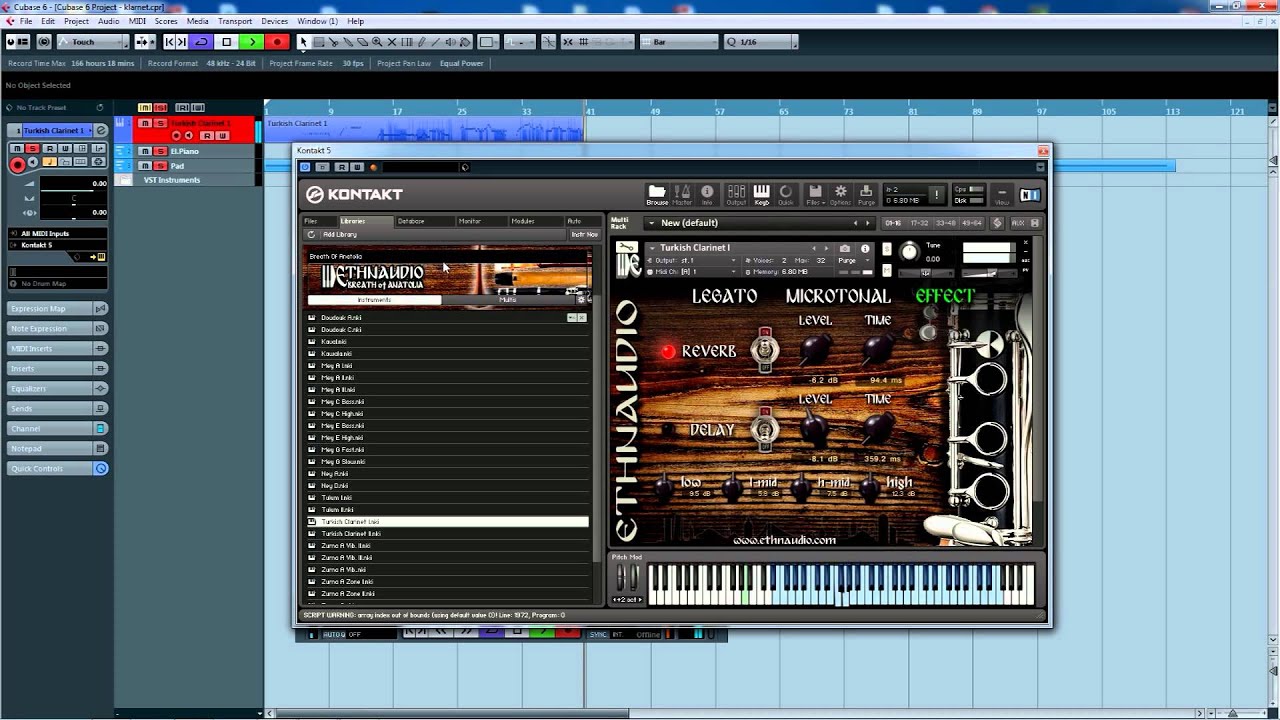Click the panic exclamation mark button
Viewport: 1280px width, 720px height.
(936, 194)
